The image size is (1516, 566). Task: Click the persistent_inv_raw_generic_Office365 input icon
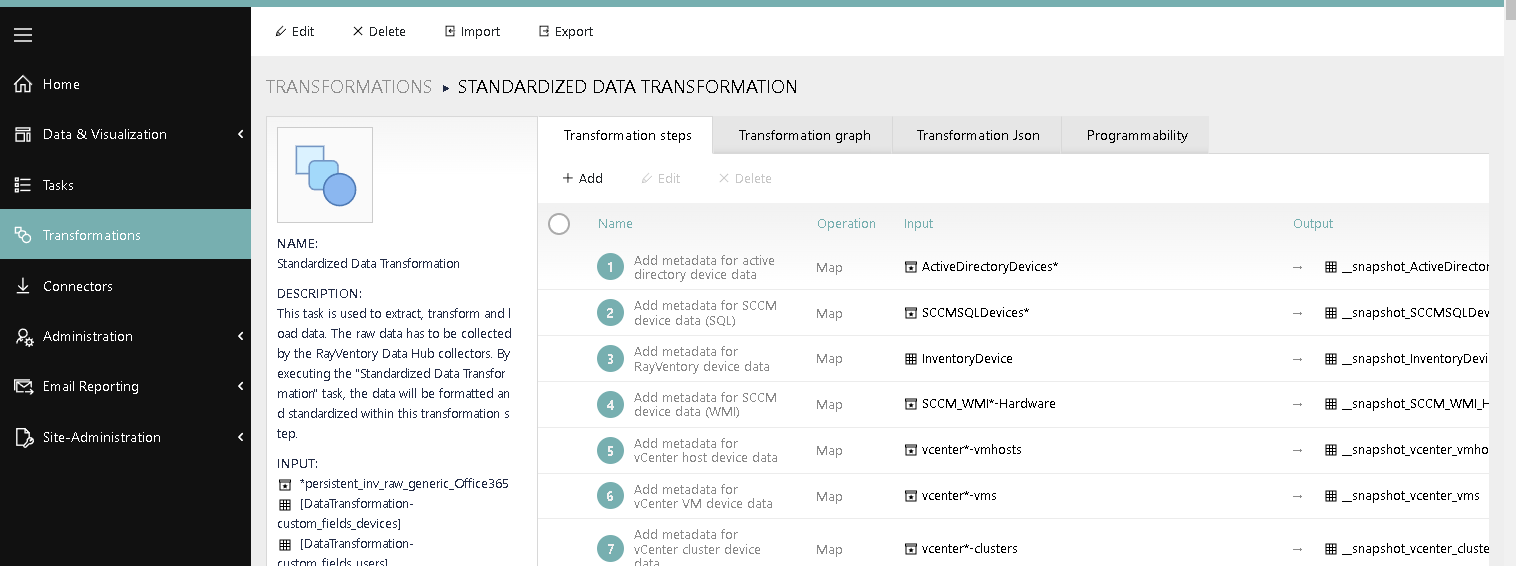[285, 484]
